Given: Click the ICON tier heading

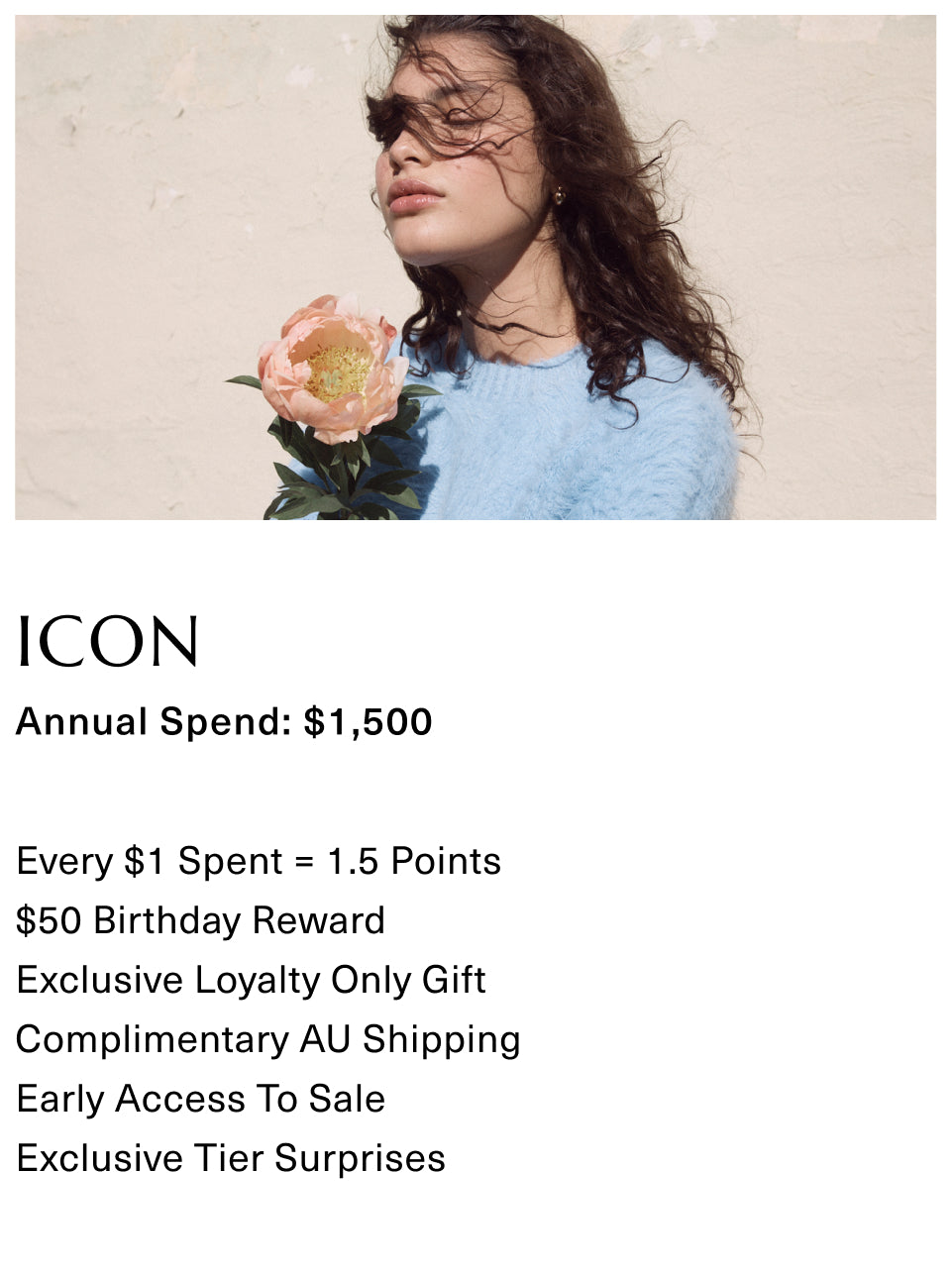Looking at the screenshot, I should 107,642.
